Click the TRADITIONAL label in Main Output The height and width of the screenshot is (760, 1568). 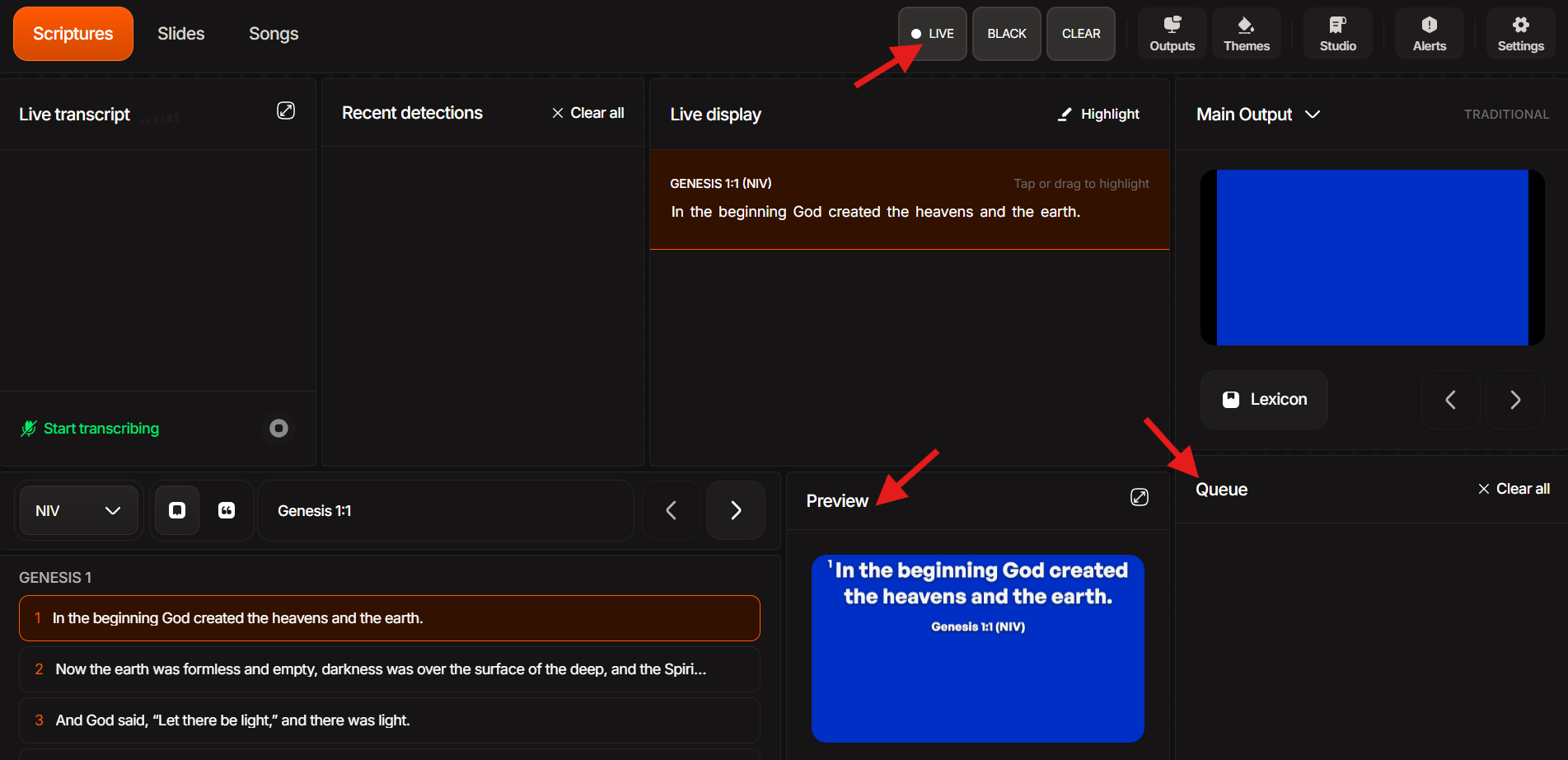point(1506,115)
